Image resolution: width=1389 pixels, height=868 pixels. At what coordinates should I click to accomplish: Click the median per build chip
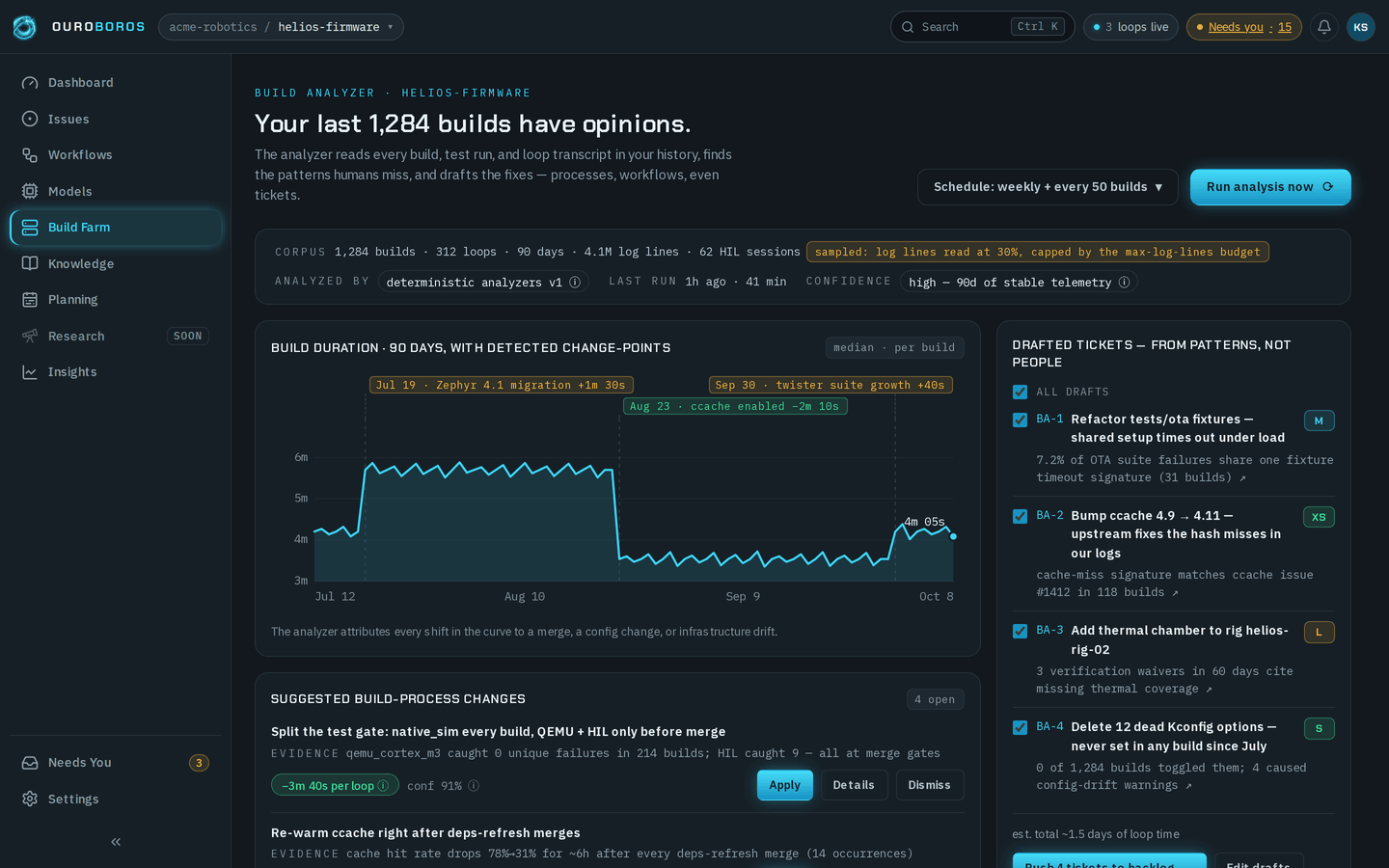894,347
